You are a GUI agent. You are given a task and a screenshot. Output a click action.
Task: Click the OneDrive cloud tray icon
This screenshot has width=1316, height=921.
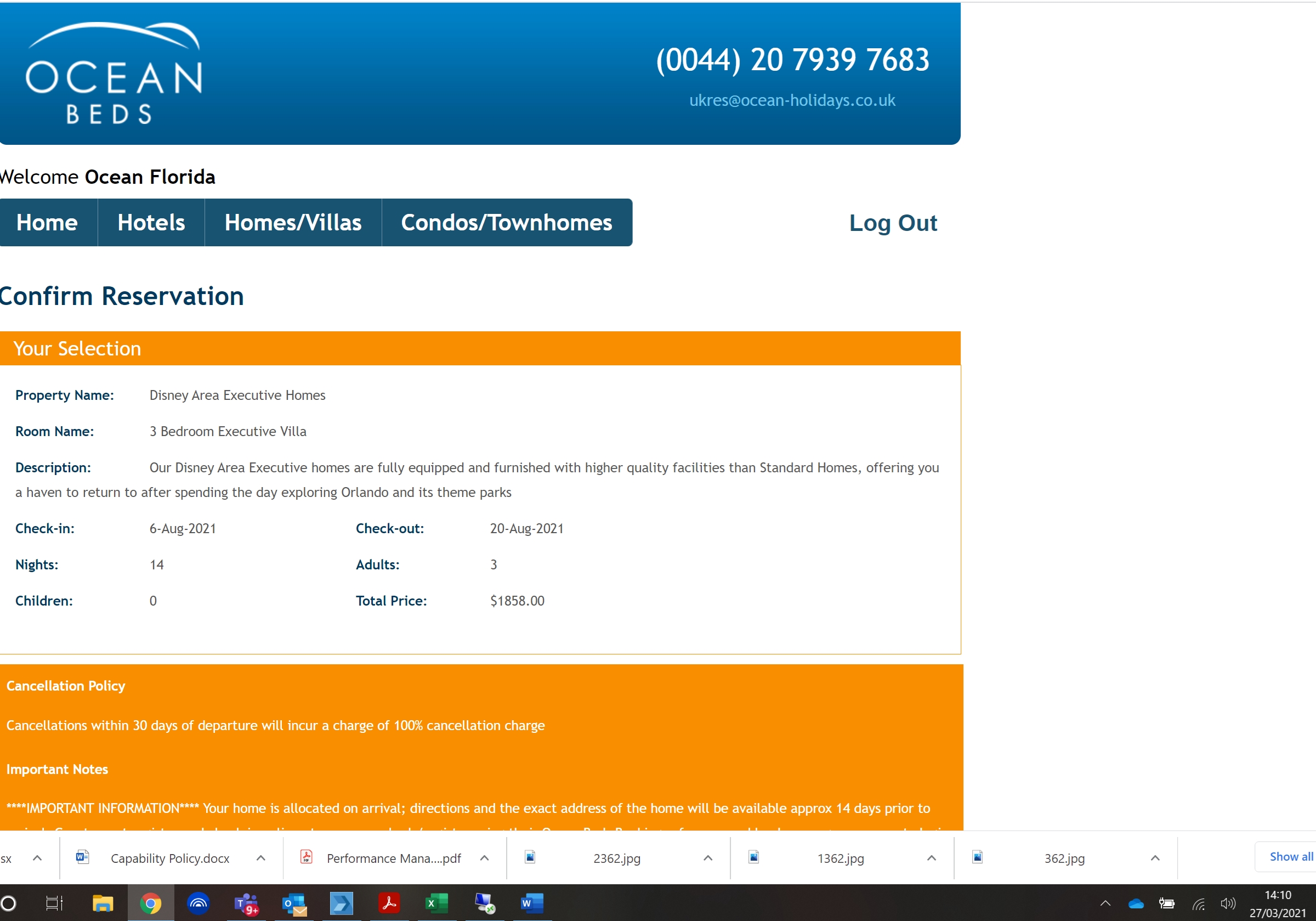click(x=1136, y=905)
